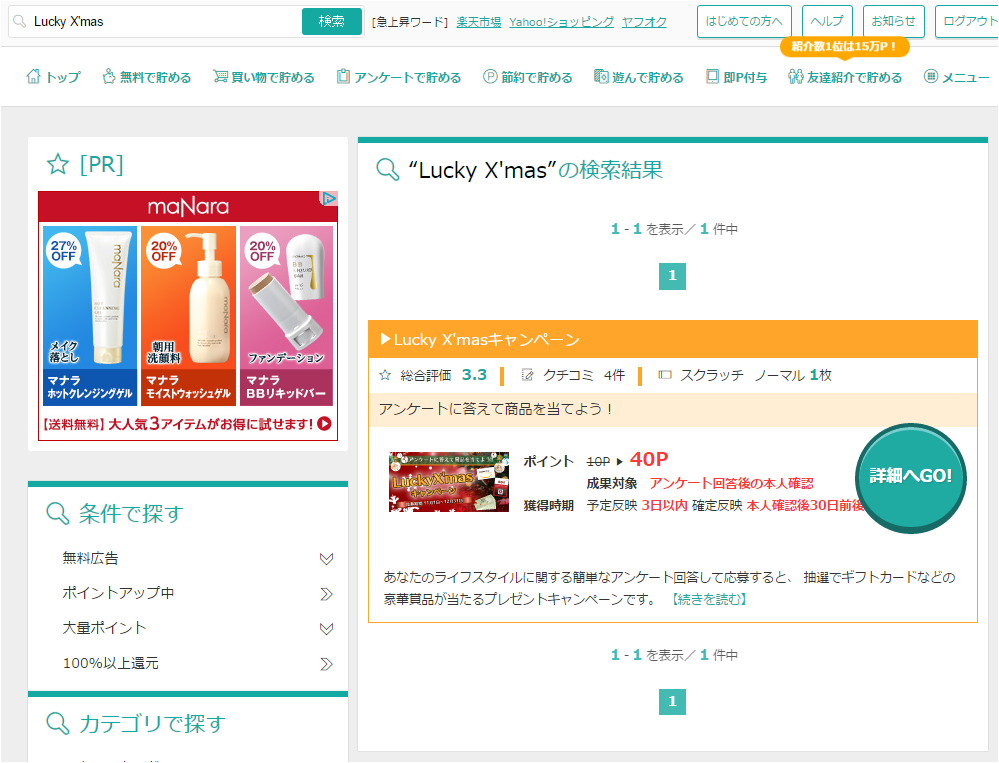This screenshot has height=763, width=999.
Task: Click the piggy bank icon for 無料で貯める
Action: pos(109,76)
